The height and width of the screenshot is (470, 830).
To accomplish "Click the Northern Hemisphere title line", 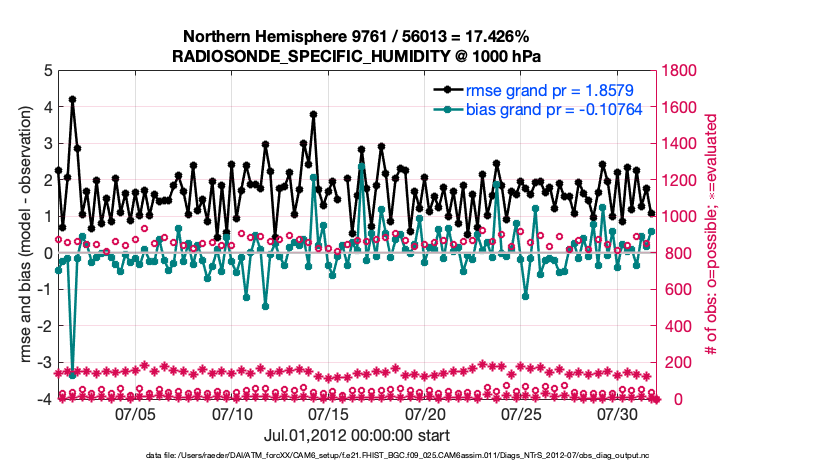I will (355, 37).
